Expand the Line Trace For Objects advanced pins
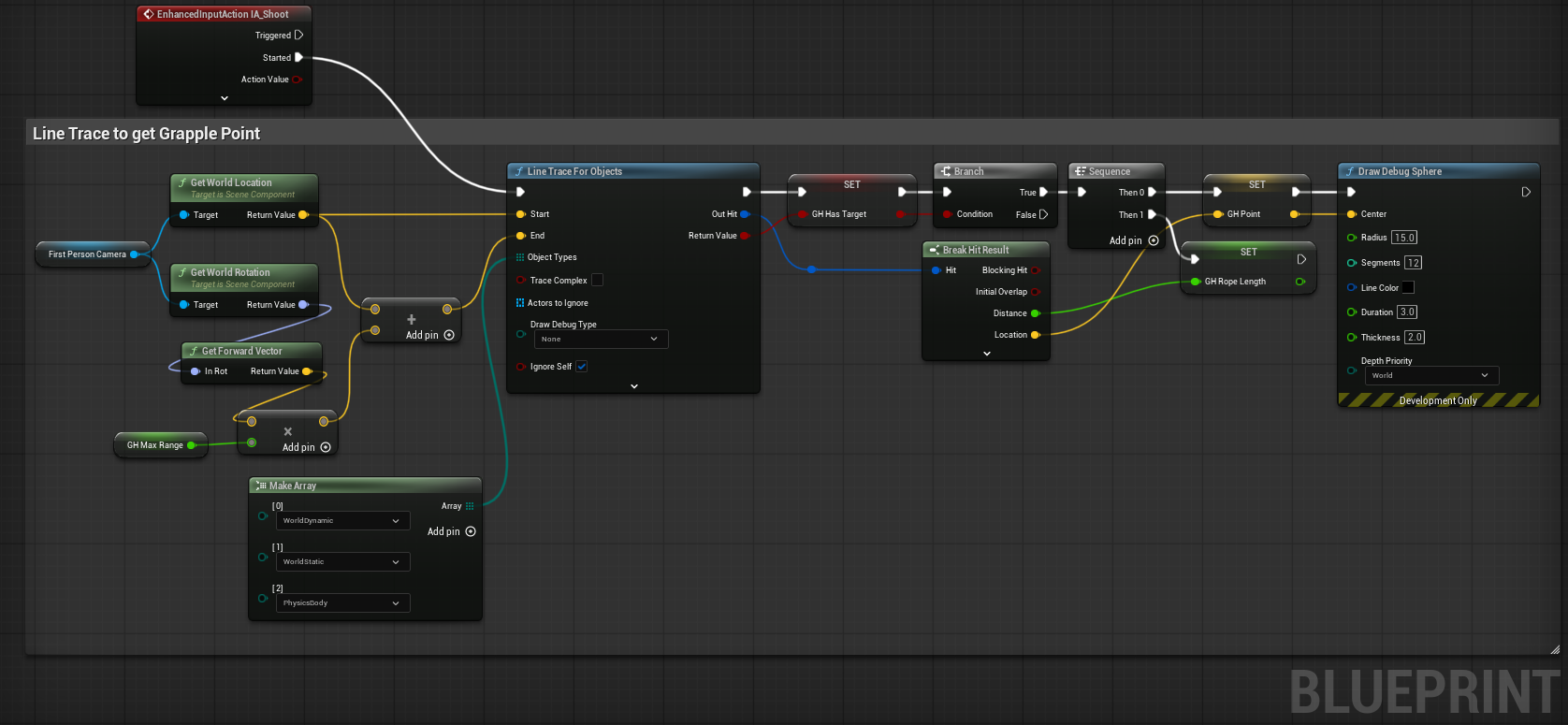1568x725 pixels. pos(633,385)
